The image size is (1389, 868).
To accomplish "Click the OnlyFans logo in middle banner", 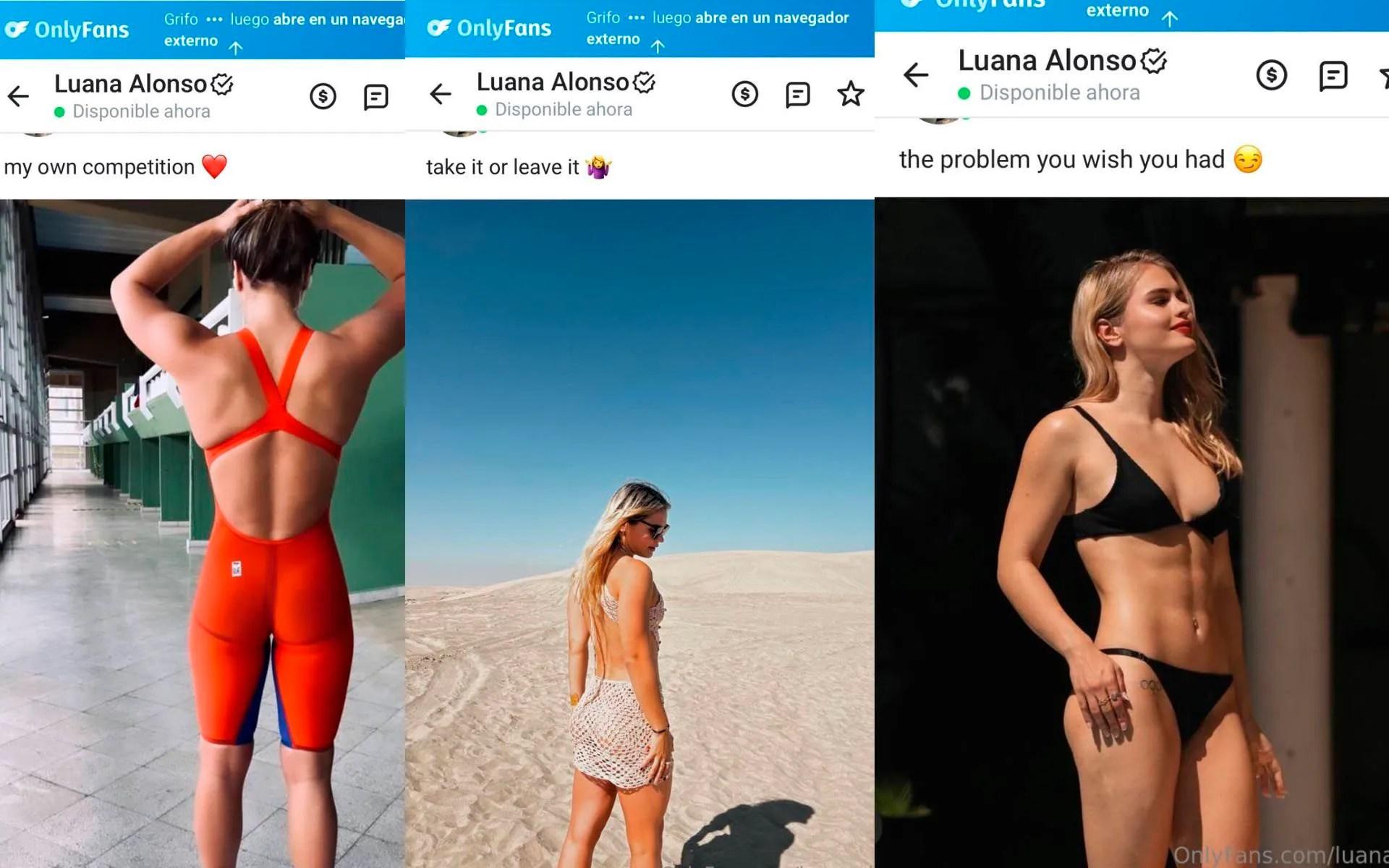I will 489,28.
